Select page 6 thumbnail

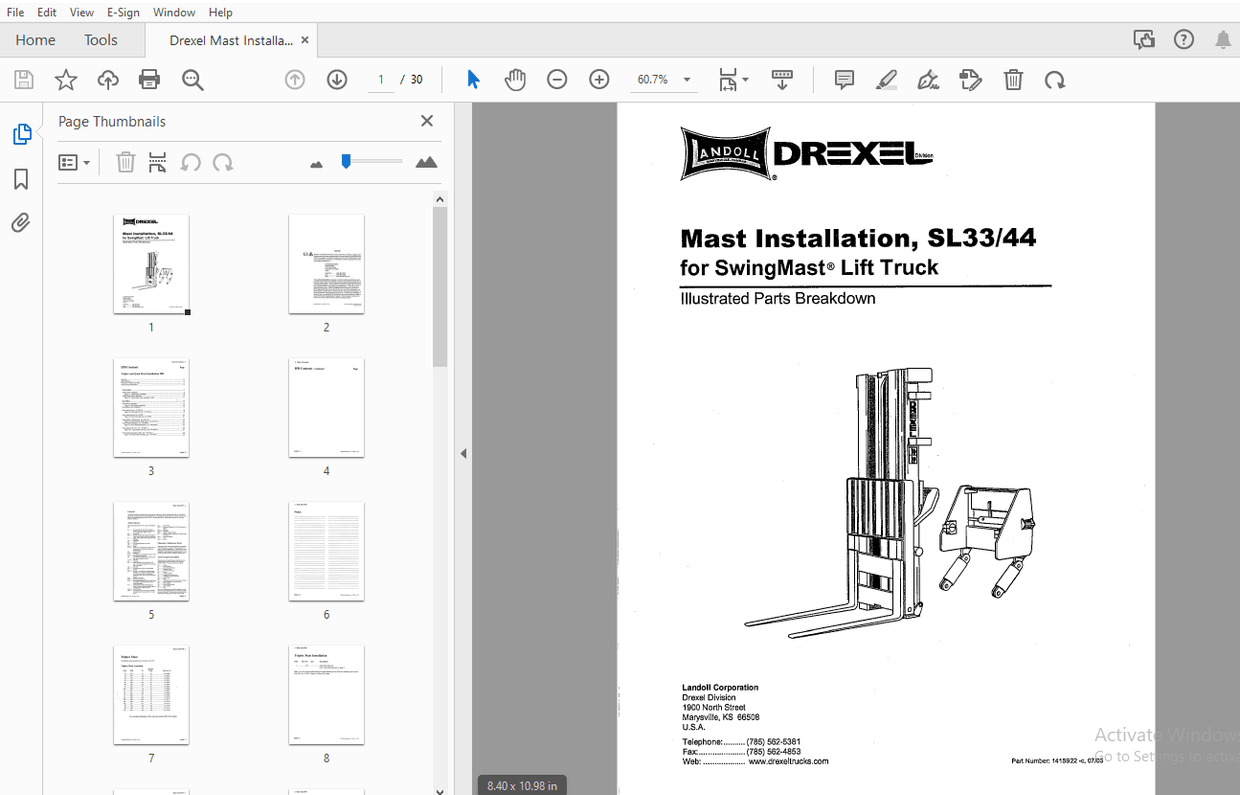pos(326,552)
